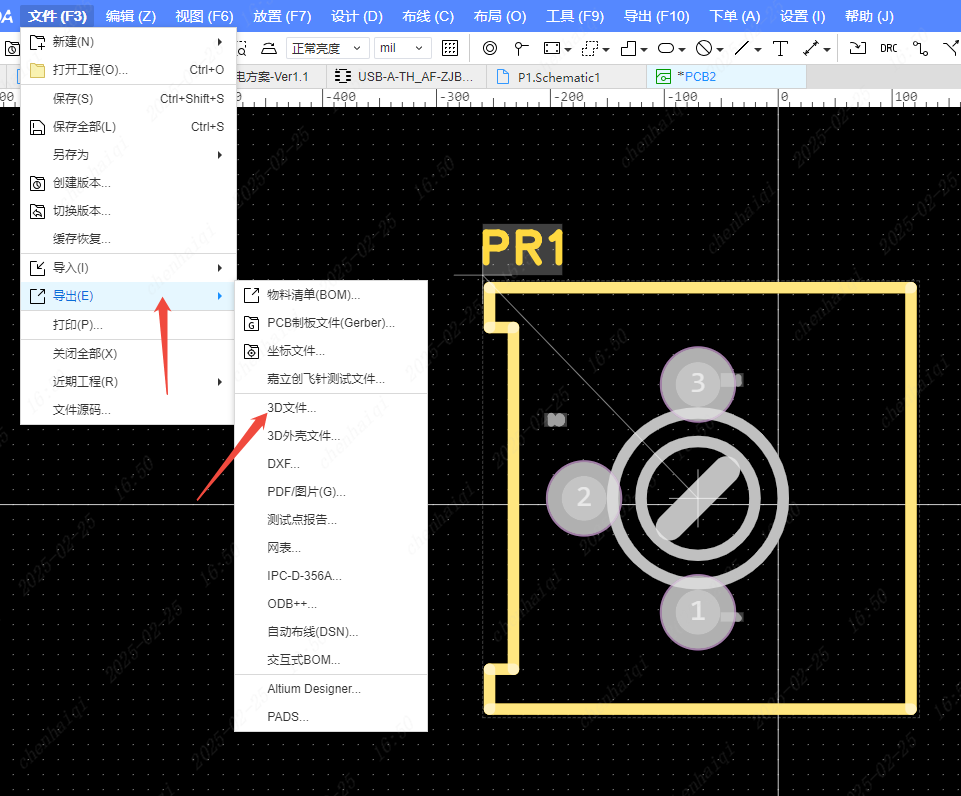Select the Text tool in toolbar
This screenshot has height=796, width=961.
coord(781,48)
